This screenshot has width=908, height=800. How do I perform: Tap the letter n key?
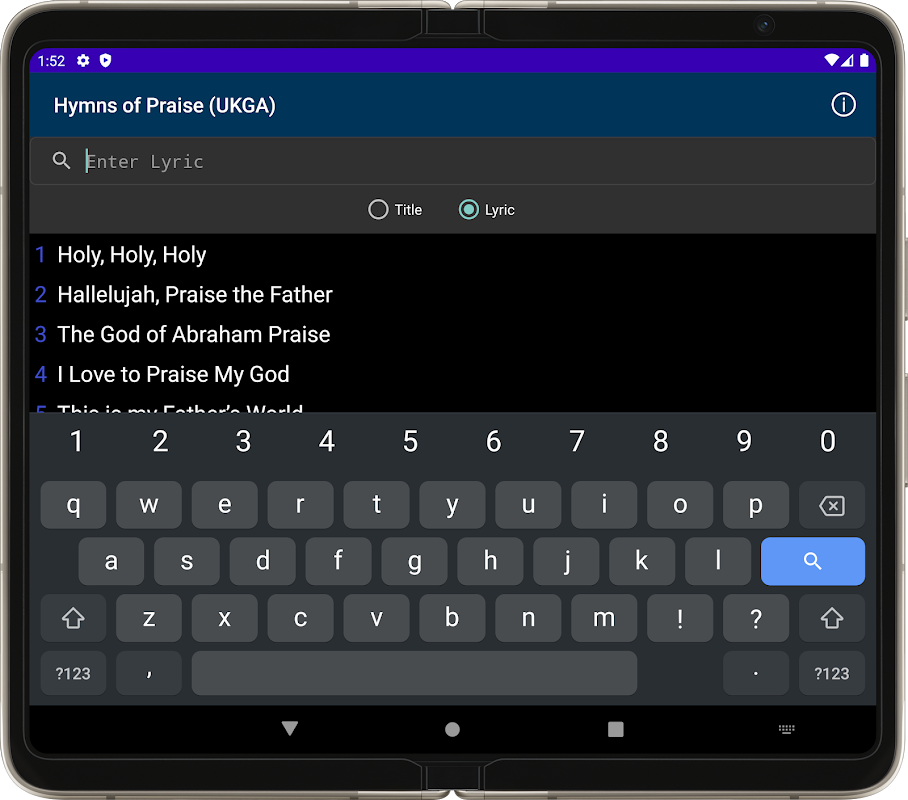click(x=528, y=618)
